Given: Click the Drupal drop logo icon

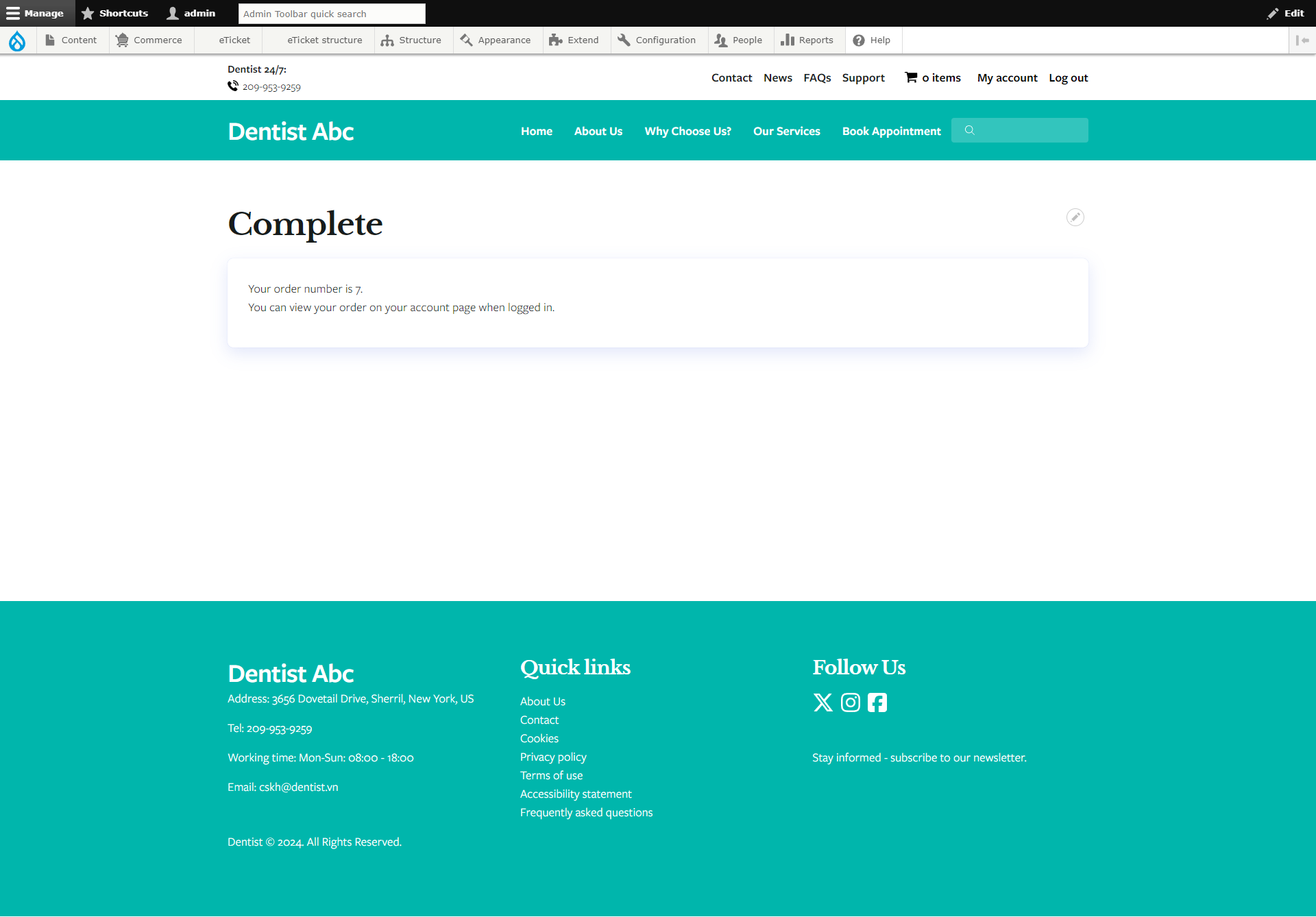Looking at the screenshot, I should (x=17, y=40).
